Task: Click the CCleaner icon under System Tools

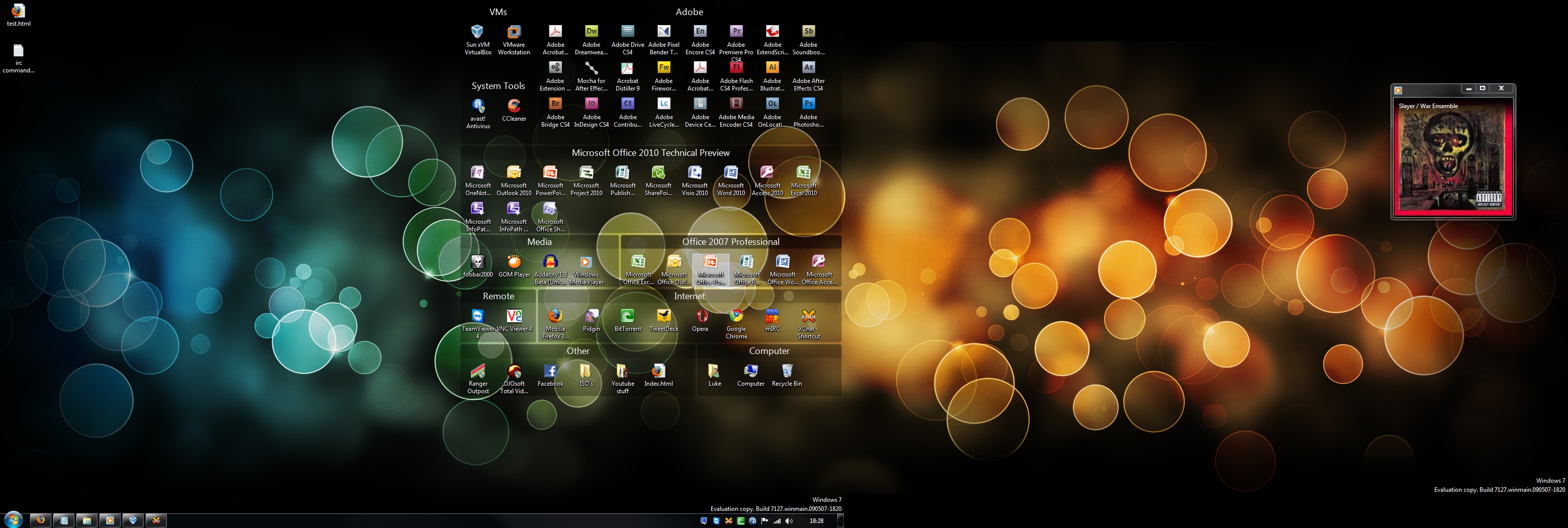Action: [514, 107]
